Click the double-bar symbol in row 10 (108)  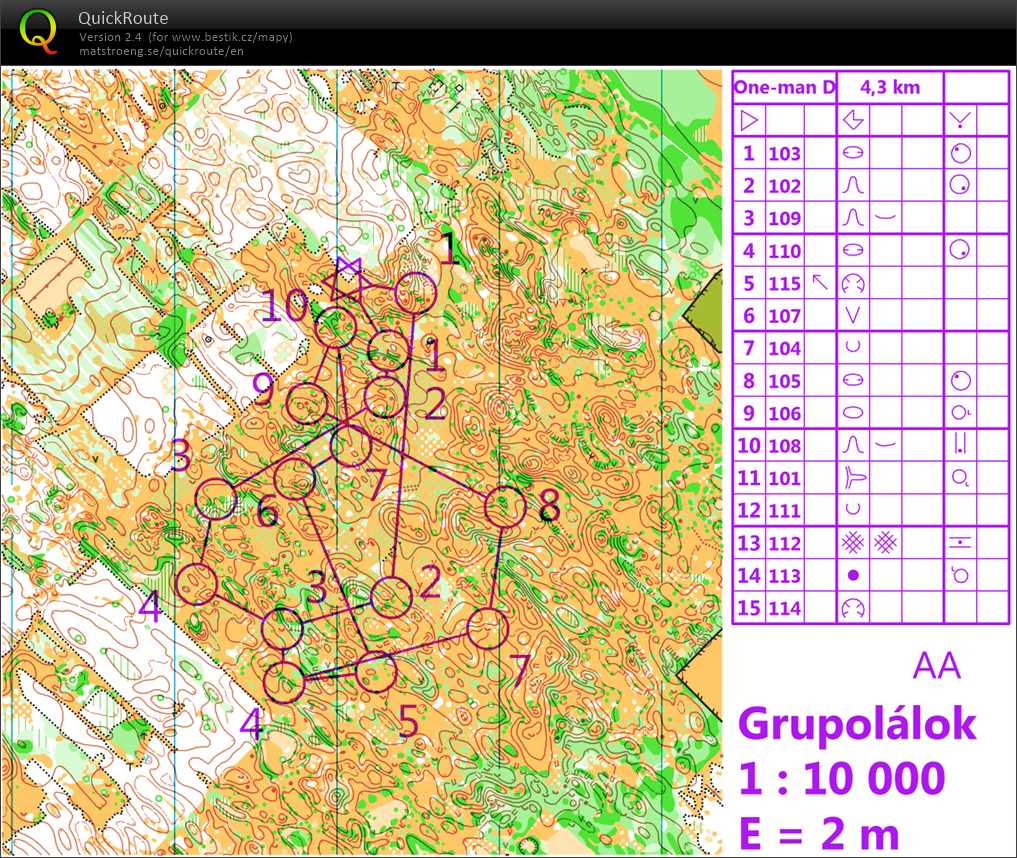960,445
